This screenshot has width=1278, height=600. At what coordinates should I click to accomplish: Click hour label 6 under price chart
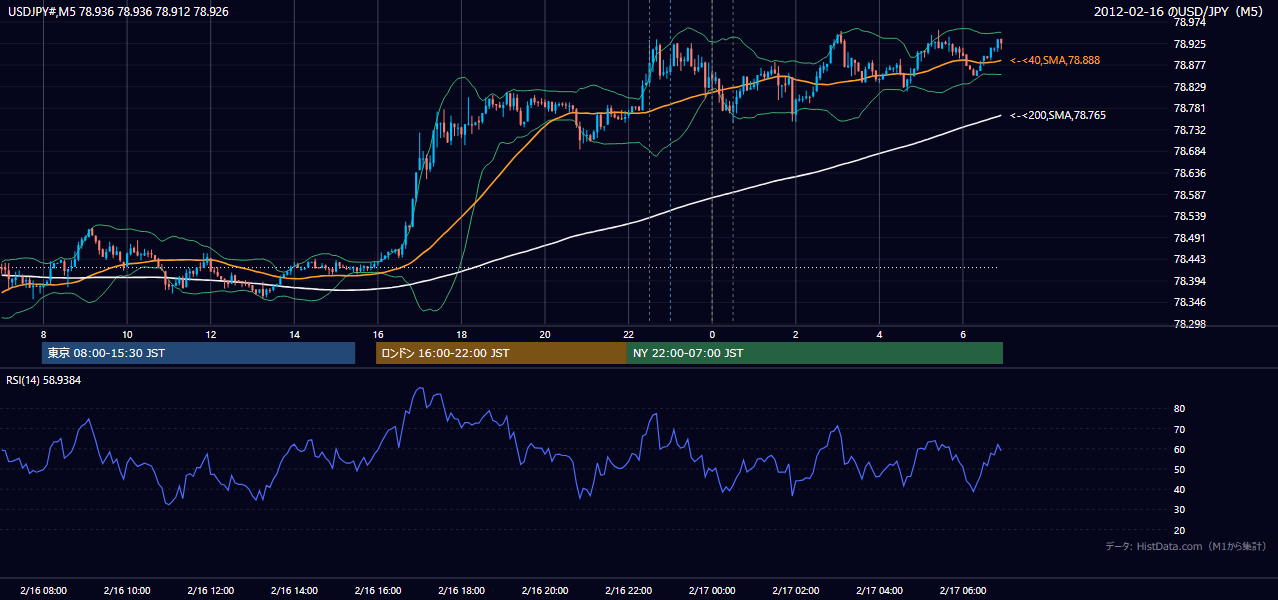pos(962,333)
